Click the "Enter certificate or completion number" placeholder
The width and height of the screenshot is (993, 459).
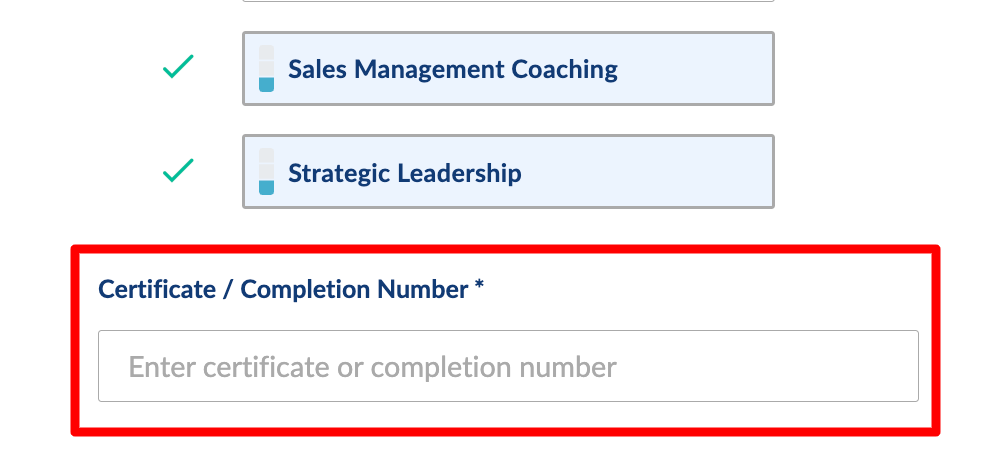372,367
